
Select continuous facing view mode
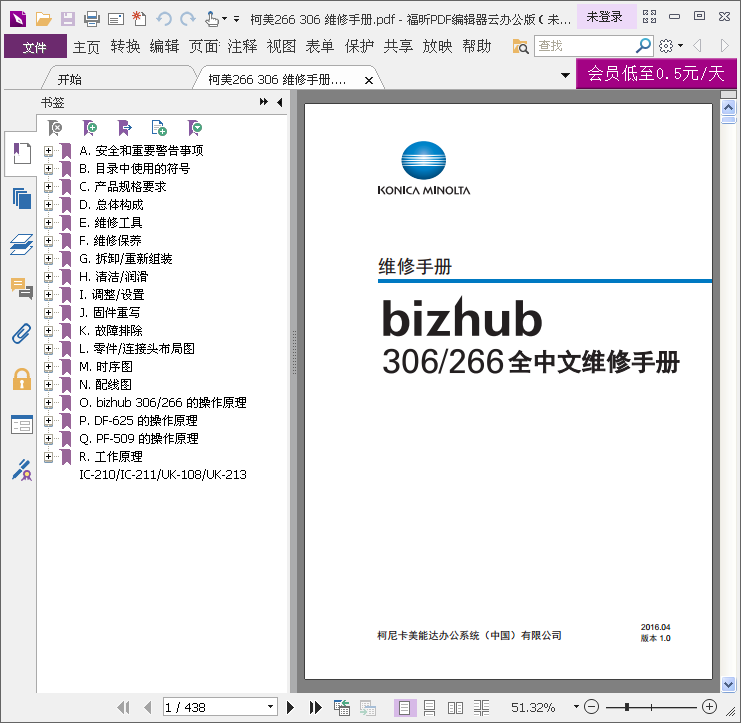(482, 707)
